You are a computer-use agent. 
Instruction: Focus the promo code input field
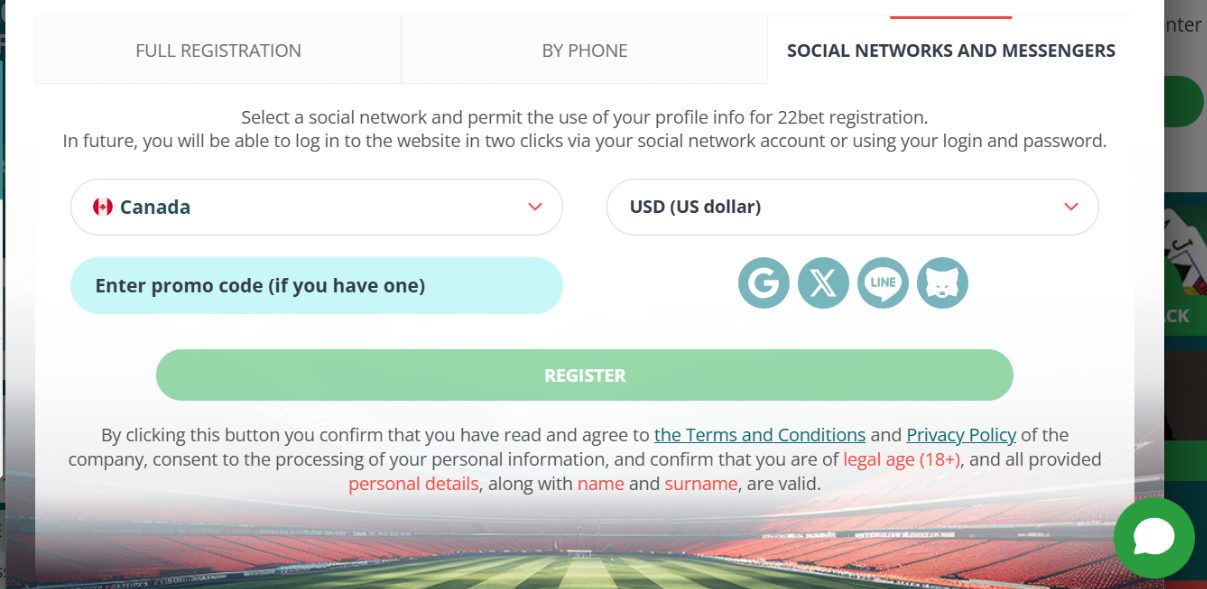(316, 286)
